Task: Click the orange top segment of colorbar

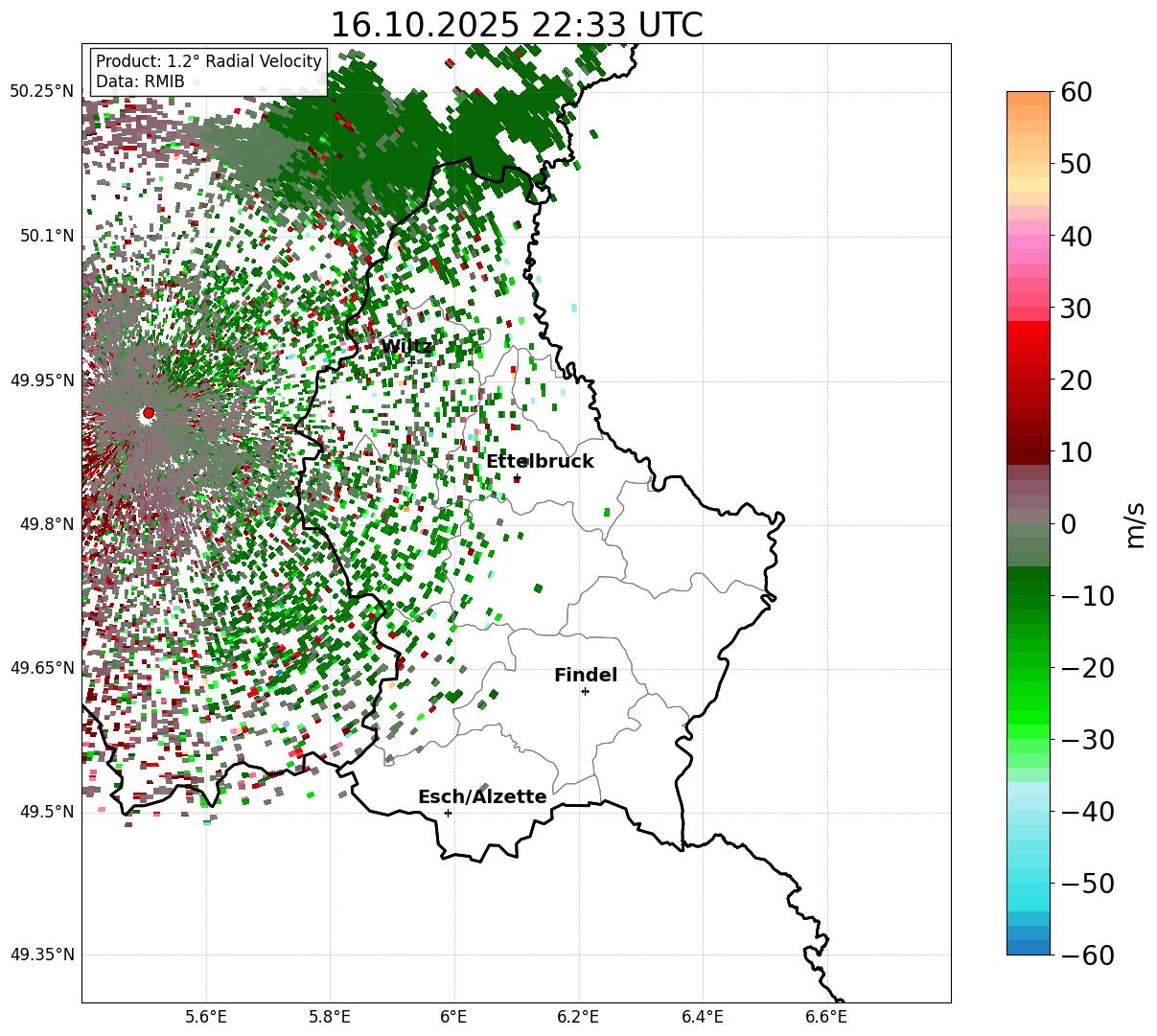Action: tap(1029, 99)
